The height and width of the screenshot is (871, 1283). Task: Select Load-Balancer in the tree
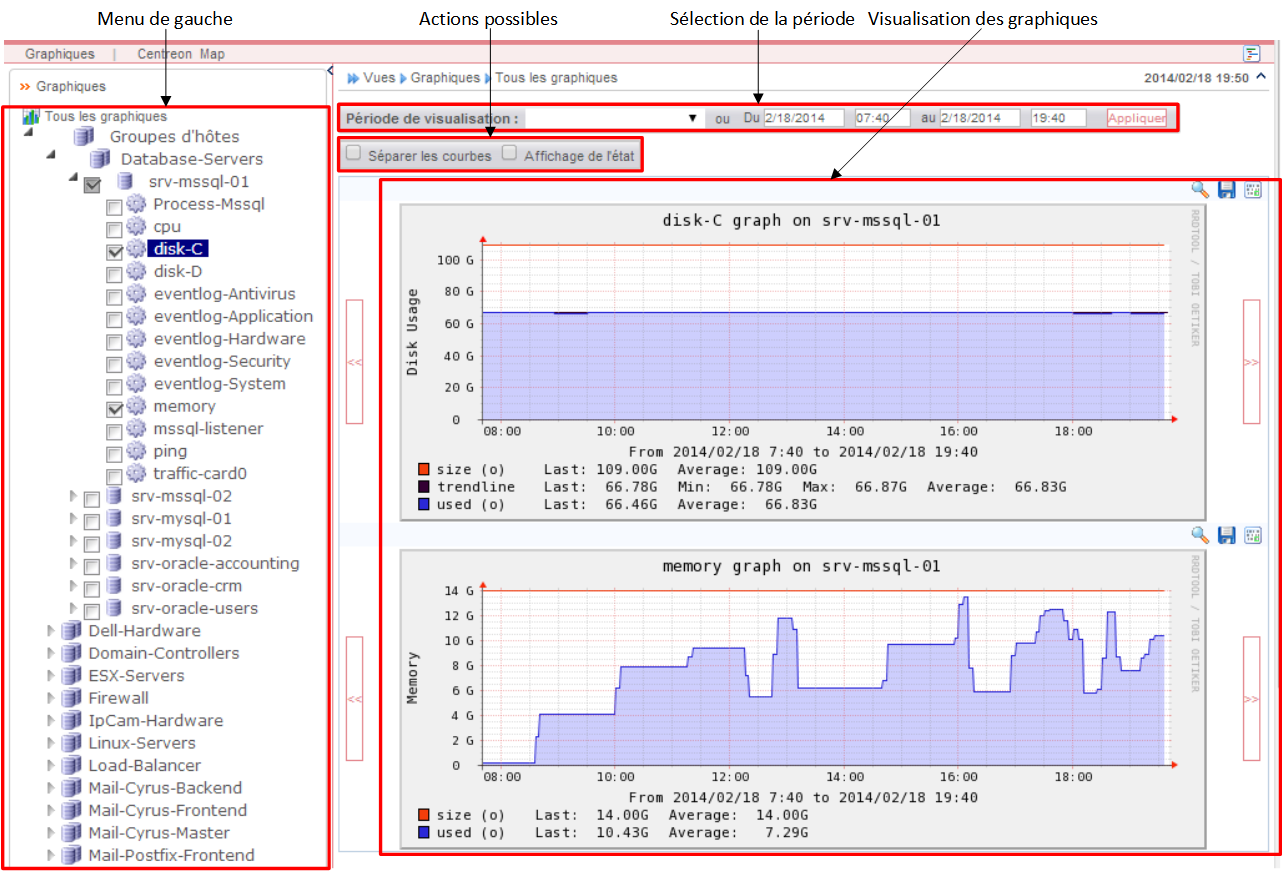coord(144,765)
